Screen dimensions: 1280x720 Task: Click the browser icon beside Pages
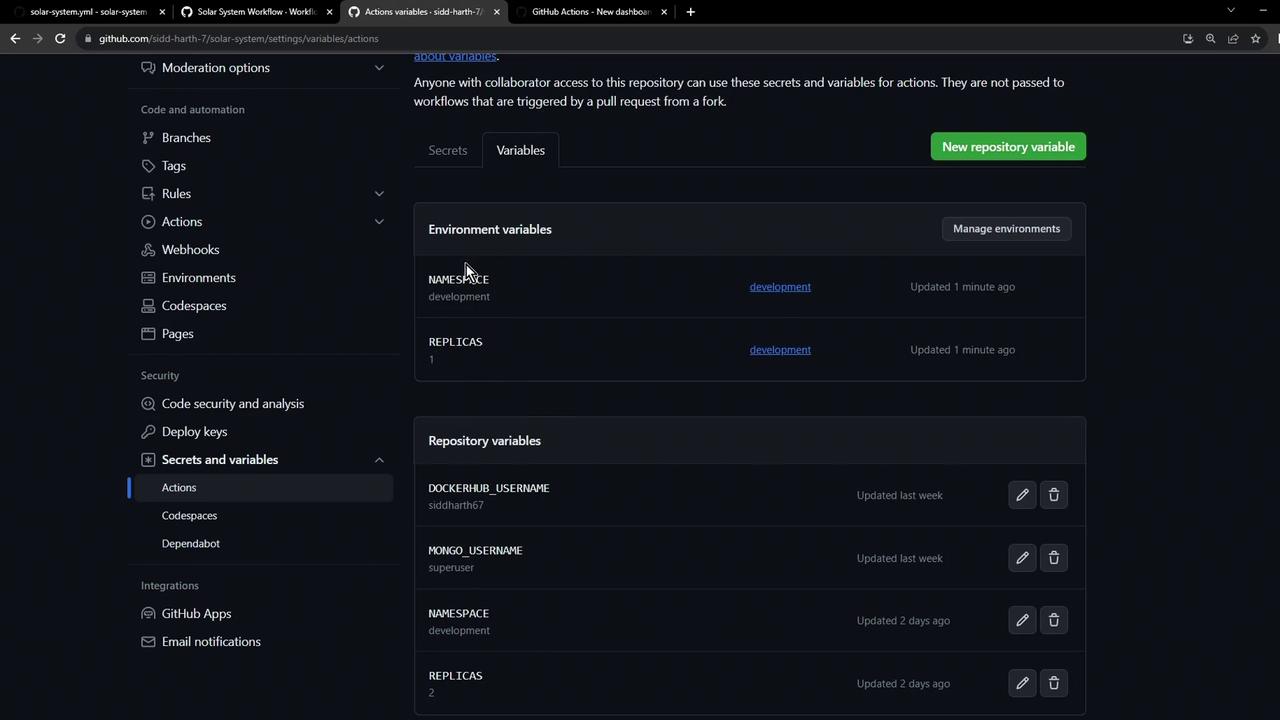tap(148, 334)
